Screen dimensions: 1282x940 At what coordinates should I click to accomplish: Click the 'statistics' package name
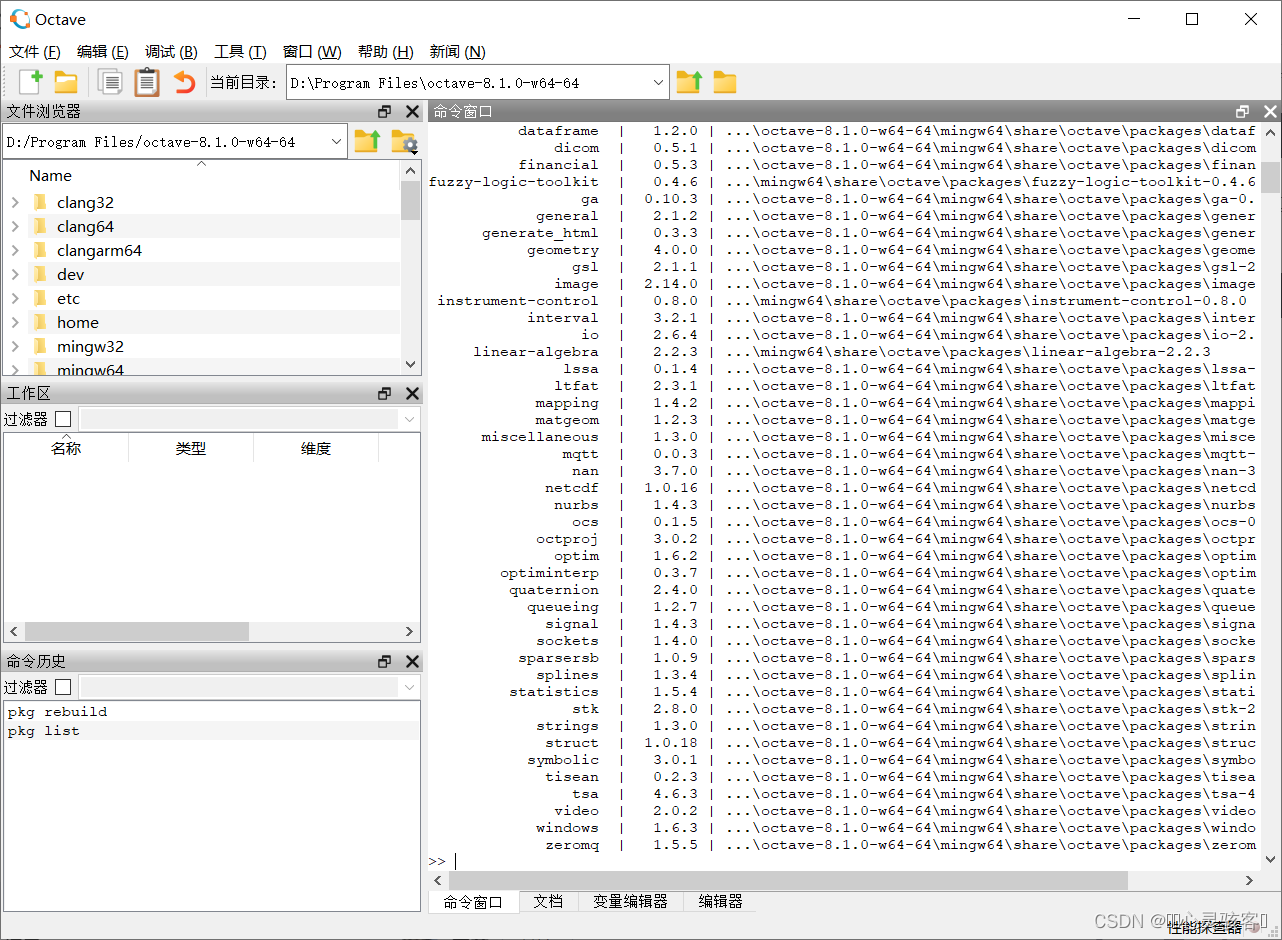click(x=554, y=692)
